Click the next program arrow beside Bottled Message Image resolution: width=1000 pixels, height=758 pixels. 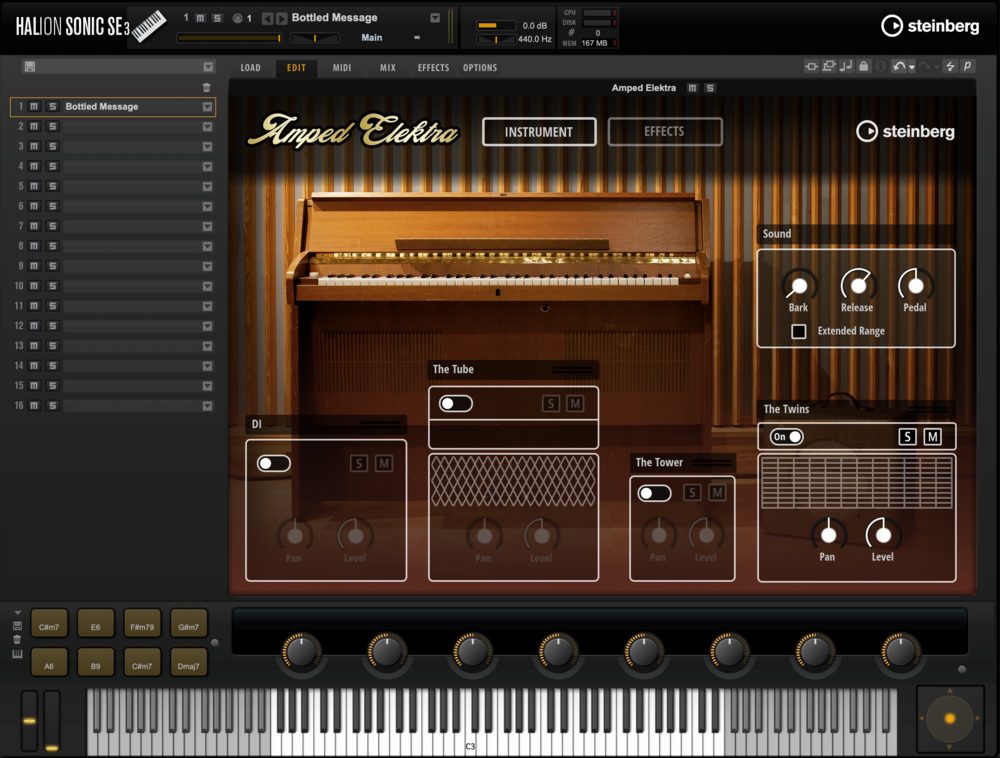click(281, 18)
